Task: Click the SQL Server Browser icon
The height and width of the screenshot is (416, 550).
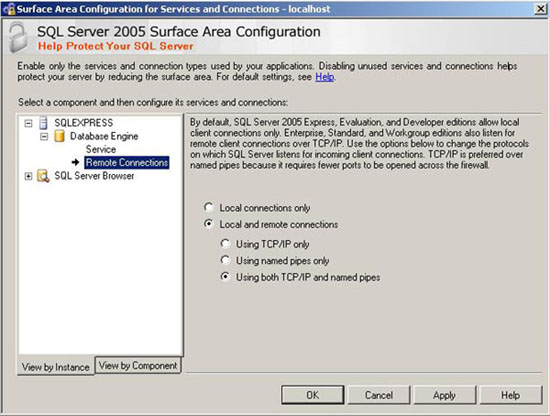Action: click(43, 176)
